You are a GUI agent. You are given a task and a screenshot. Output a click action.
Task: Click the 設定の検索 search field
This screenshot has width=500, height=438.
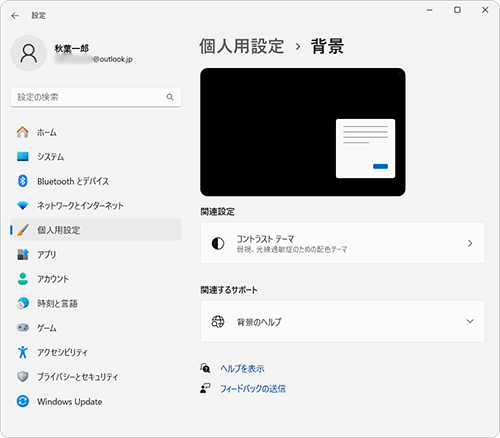pos(96,97)
